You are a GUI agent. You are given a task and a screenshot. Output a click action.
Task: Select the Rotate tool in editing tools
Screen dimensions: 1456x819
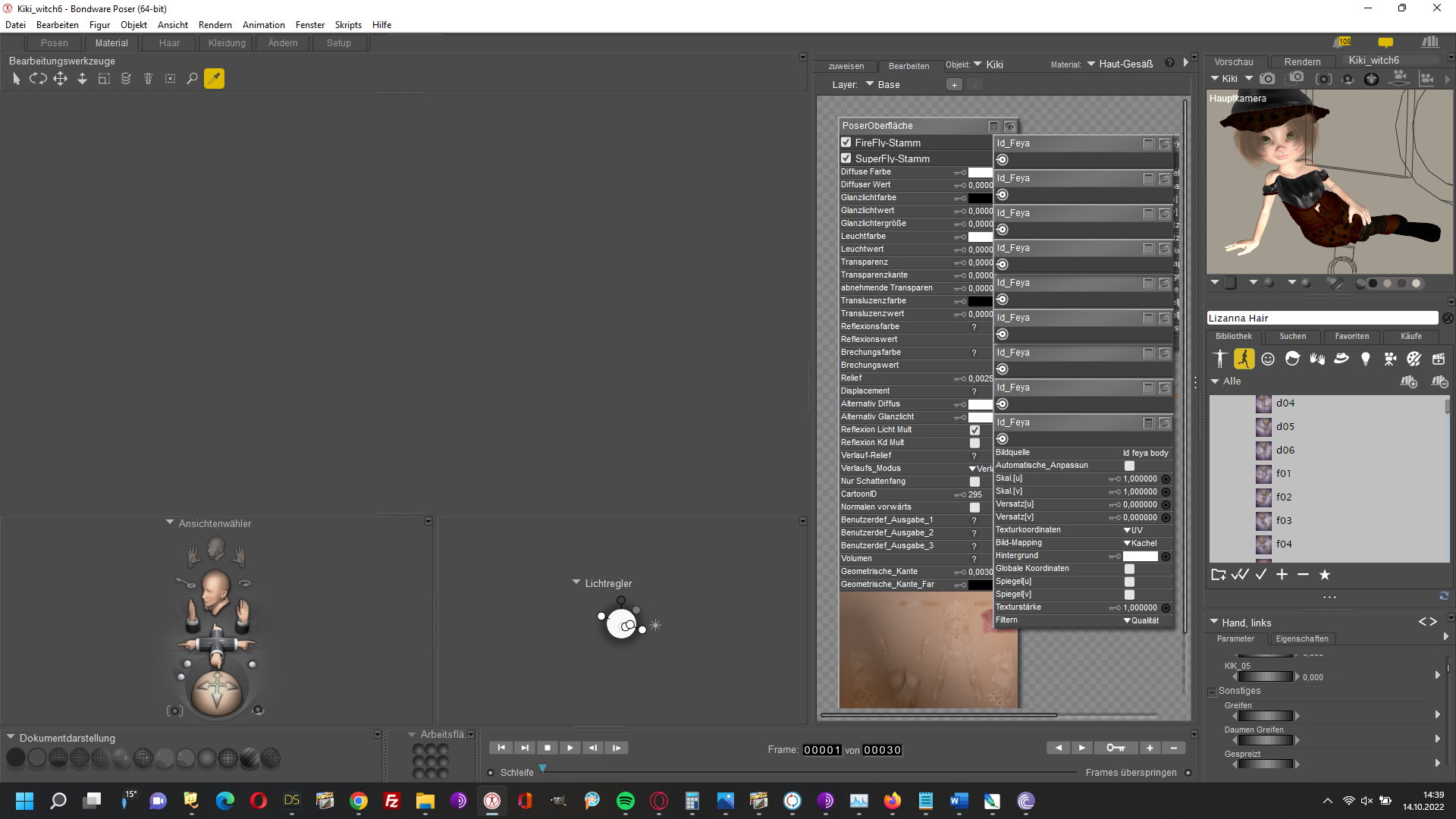click(x=38, y=78)
